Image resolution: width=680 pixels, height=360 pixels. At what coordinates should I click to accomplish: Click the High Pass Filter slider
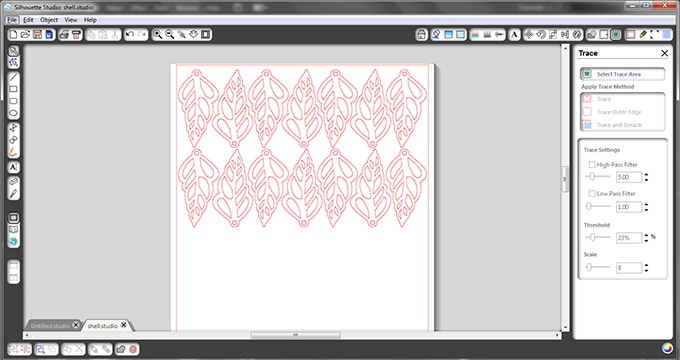click(x=598, y=177)
